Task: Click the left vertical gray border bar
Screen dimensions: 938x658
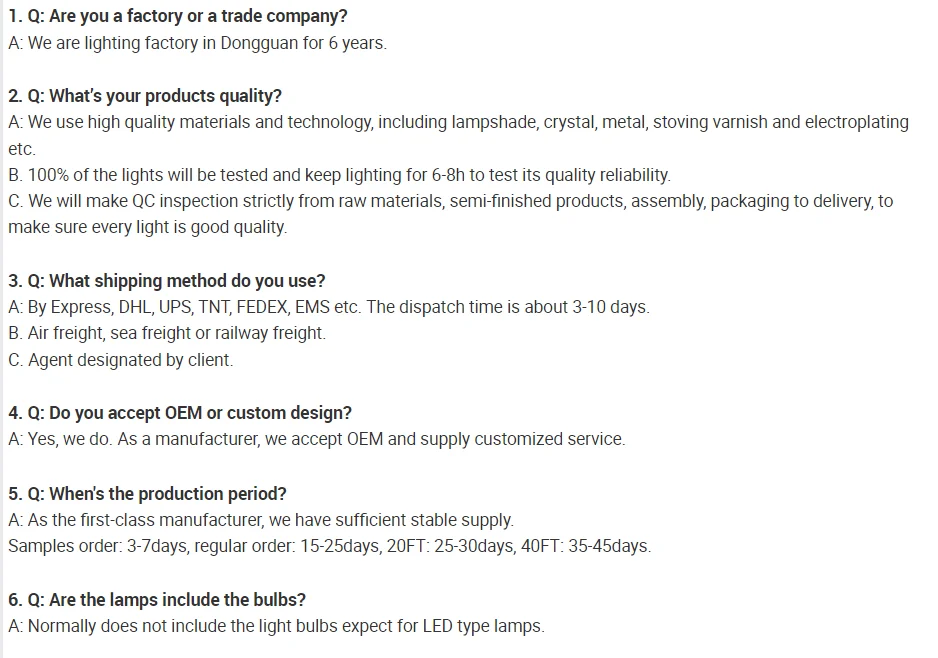Action: pos(2,329)
